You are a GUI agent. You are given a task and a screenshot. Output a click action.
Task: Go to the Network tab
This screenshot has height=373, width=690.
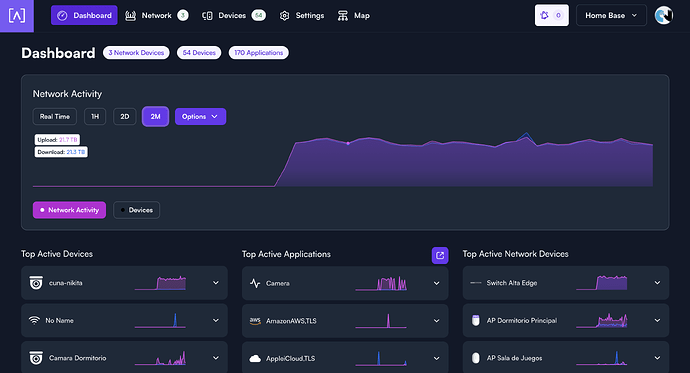point(157,15)
